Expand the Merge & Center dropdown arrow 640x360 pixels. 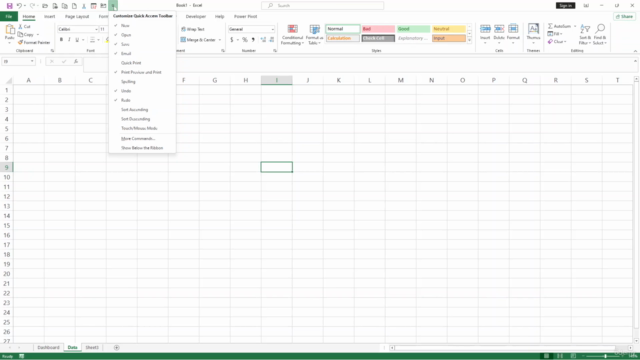[220, 40]
